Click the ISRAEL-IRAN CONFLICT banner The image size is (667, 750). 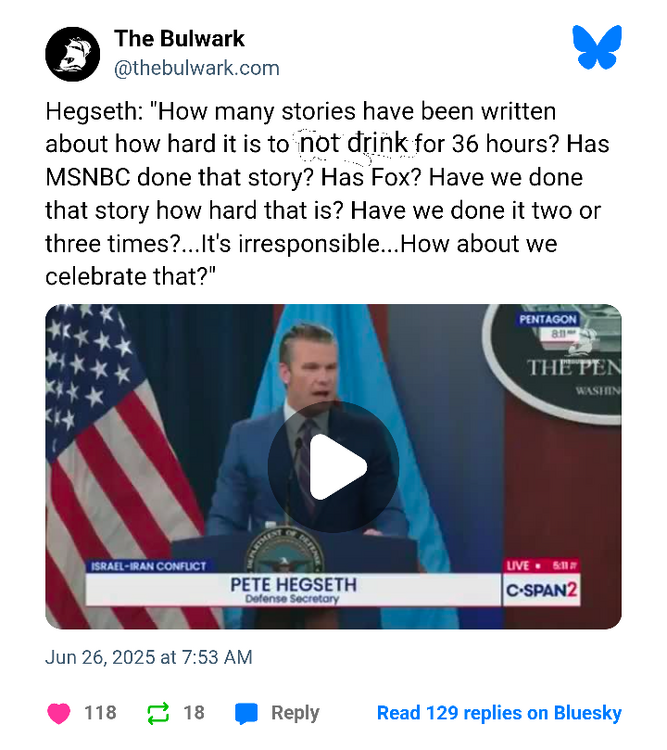(148, 566)
